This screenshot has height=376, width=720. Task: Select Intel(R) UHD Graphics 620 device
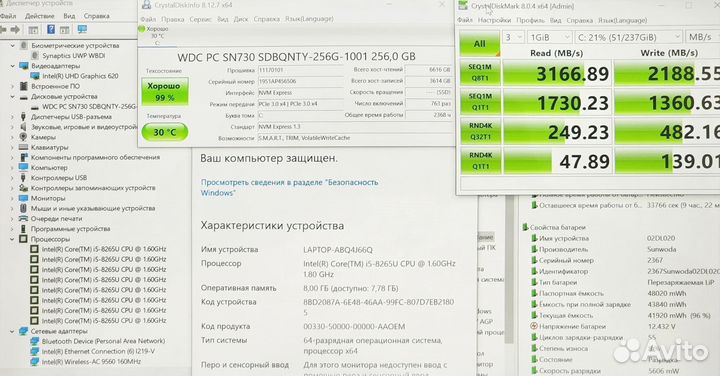click(80, 76)
